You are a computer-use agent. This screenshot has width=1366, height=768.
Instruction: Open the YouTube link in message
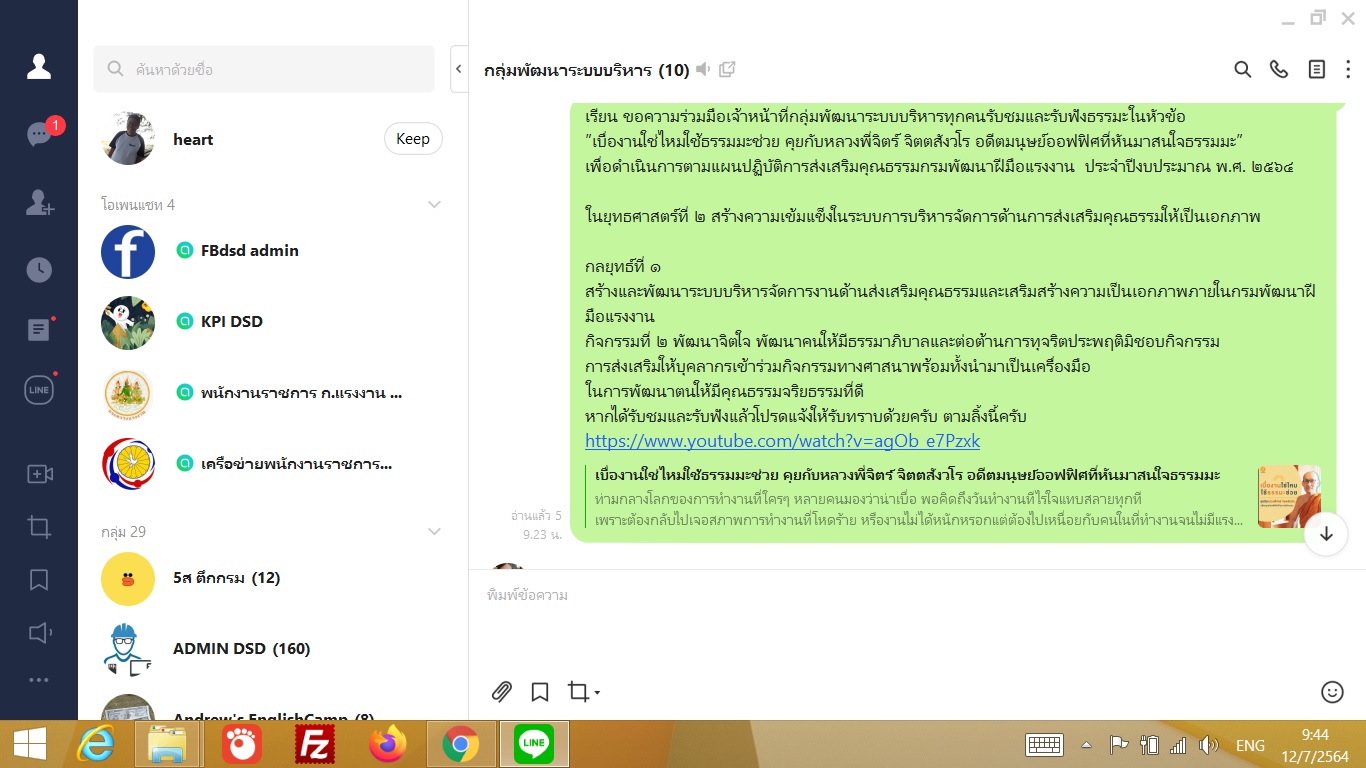click(782, 440)
